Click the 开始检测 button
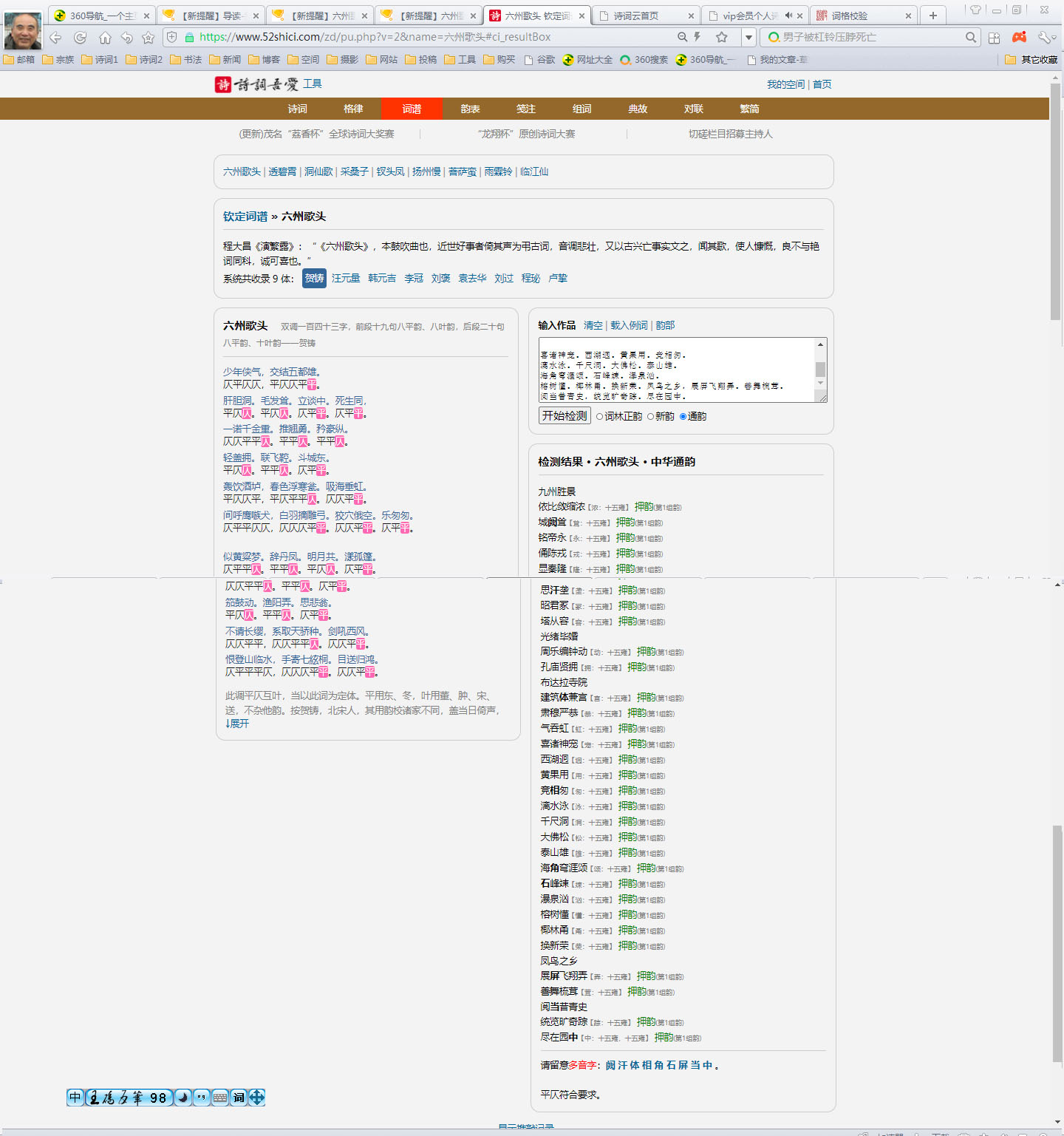This screenshot has width=1064, height=1136. pyautogui.click(x=565, y=416)
